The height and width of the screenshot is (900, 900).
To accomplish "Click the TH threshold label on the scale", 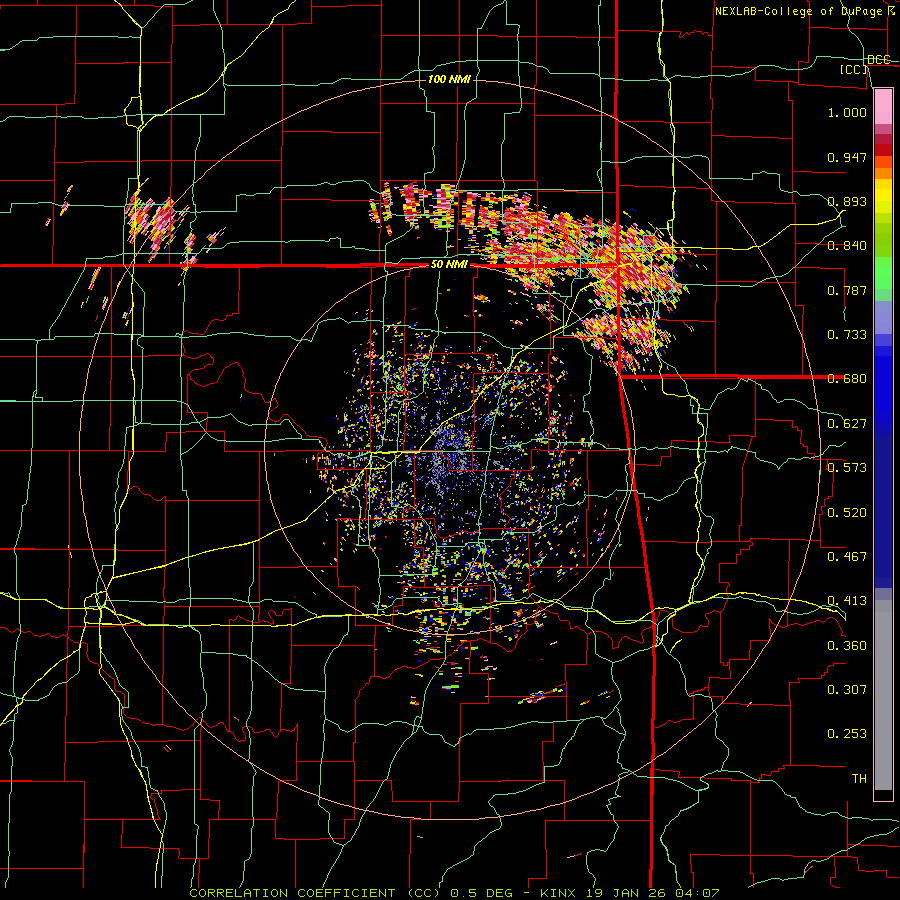I will coord(859,779).
